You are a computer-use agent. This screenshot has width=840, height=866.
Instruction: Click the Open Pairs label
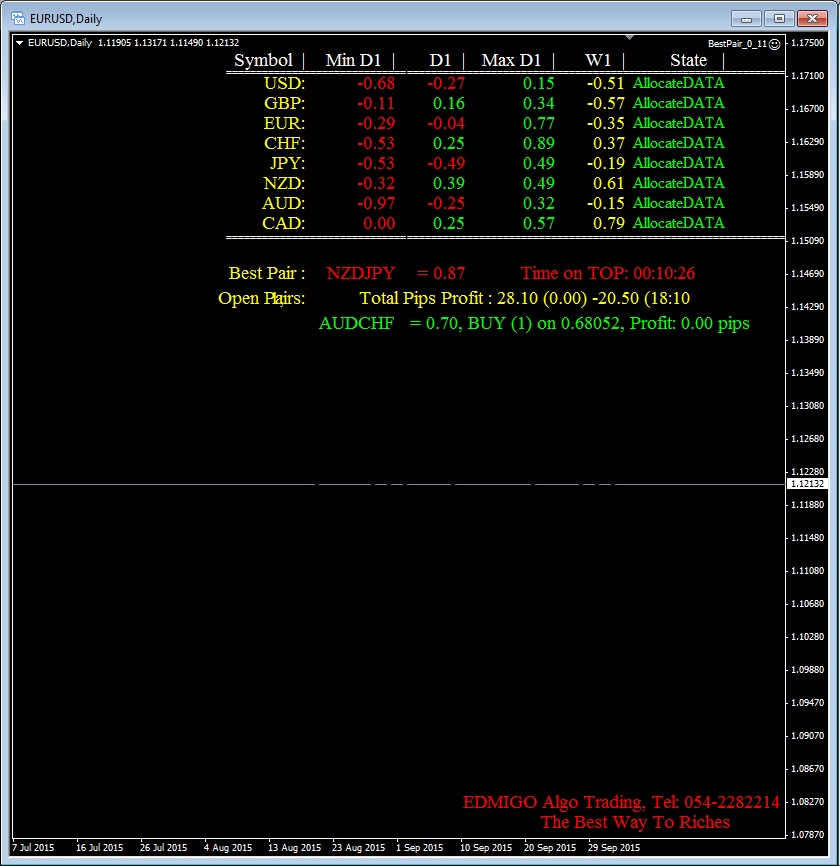[261, 298]
